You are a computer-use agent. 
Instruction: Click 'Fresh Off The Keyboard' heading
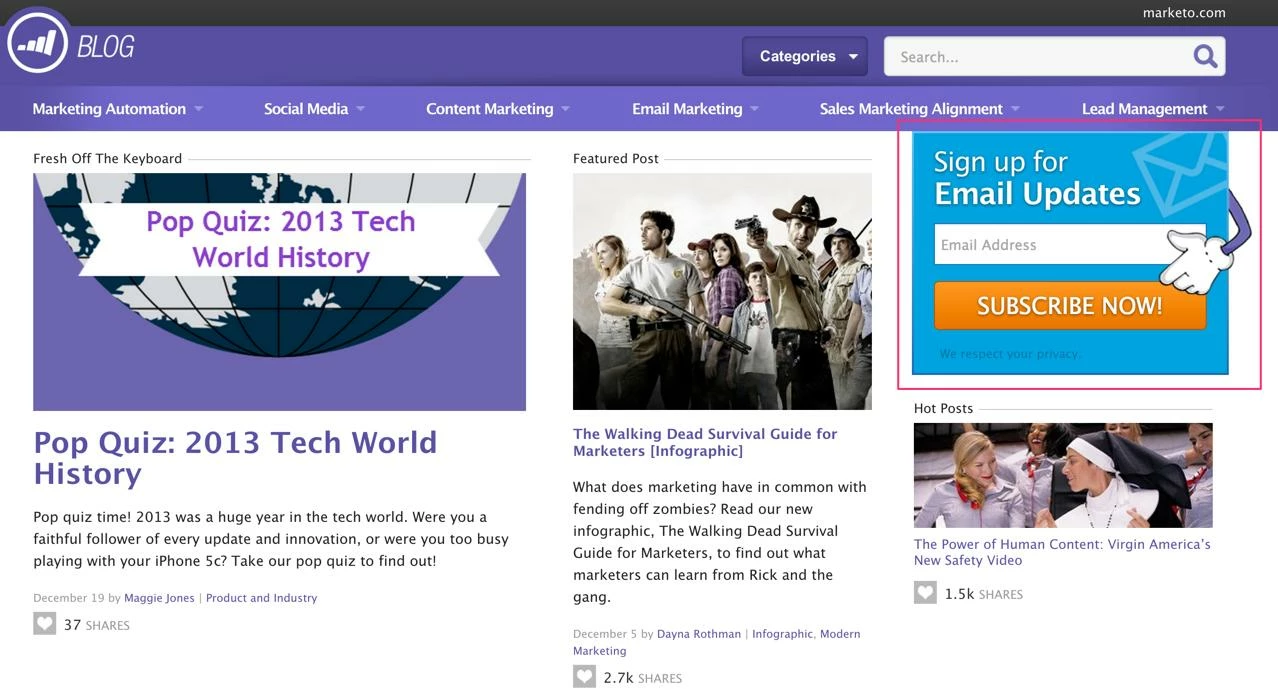click(107, 158)
